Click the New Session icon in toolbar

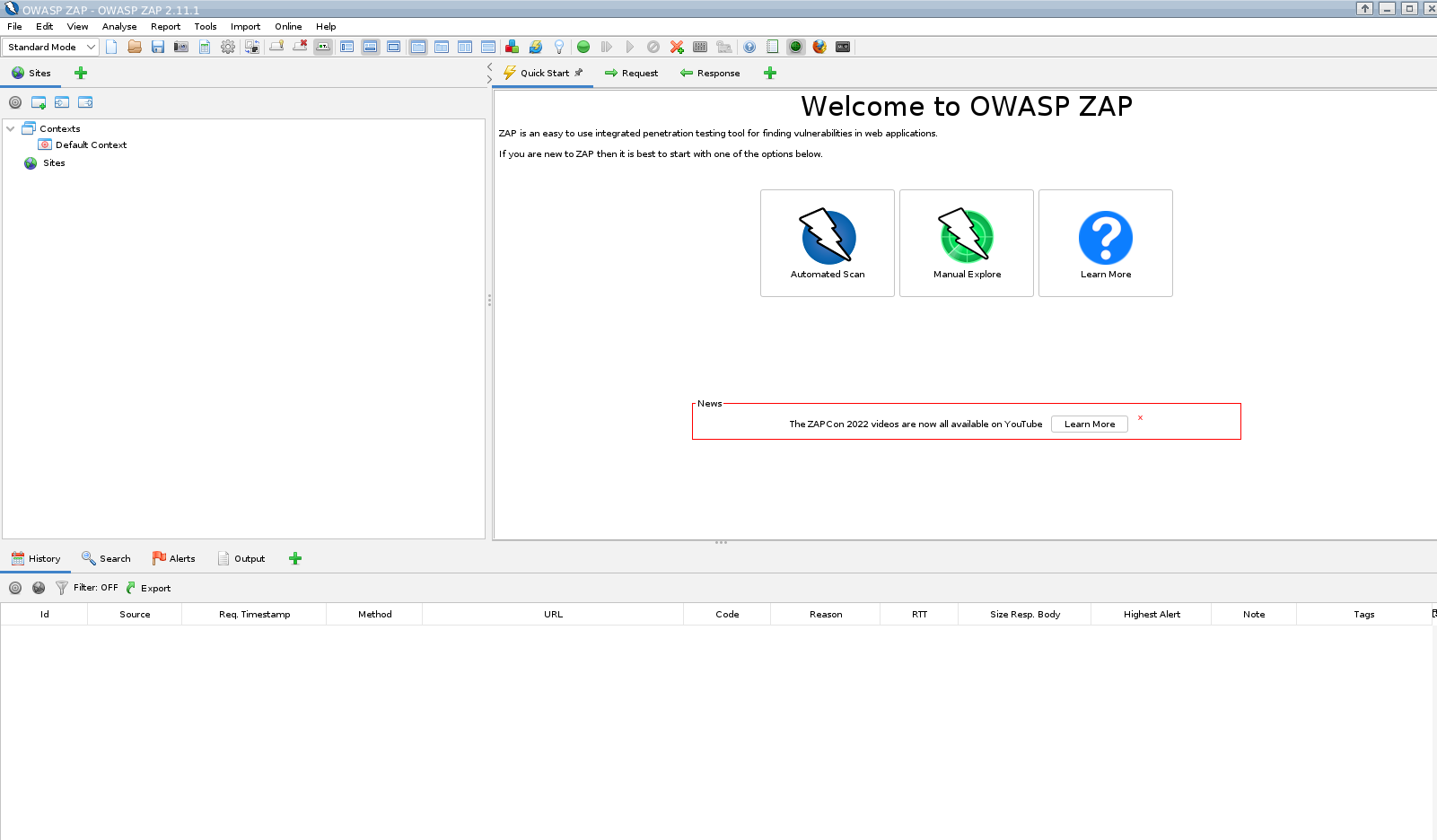point(111,47)
